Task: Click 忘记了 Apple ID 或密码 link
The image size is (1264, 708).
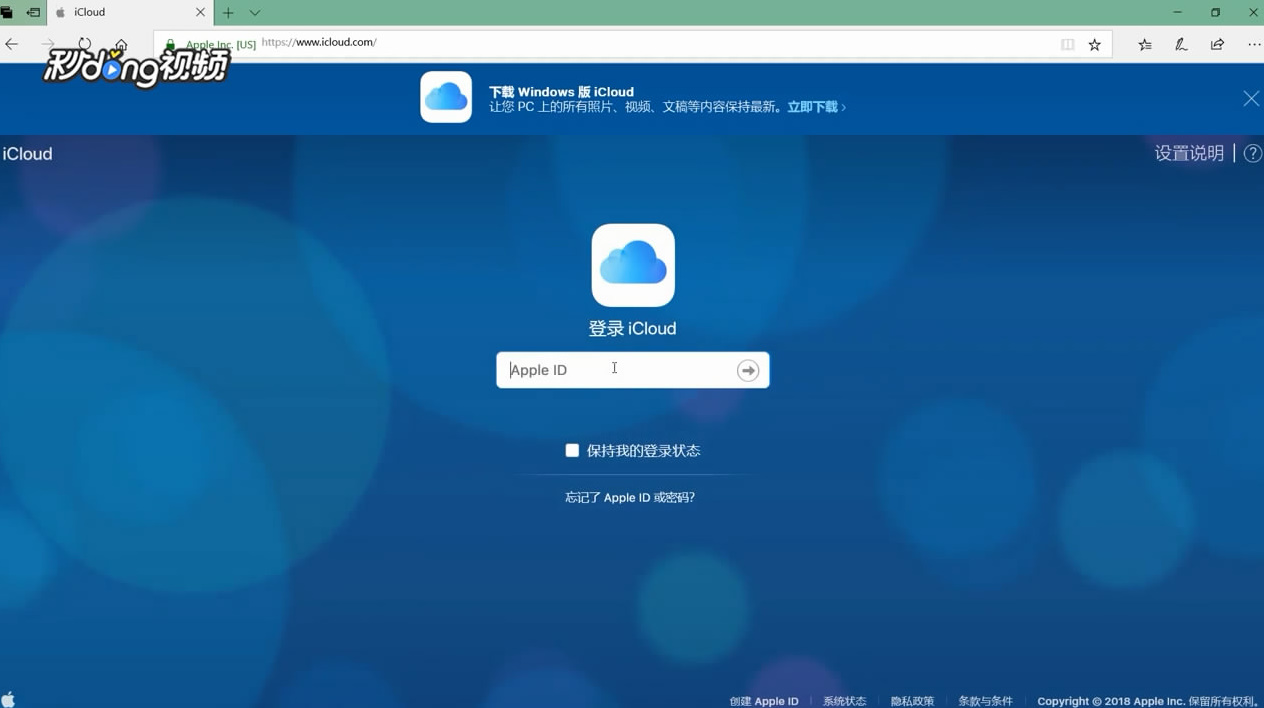Action: click(x=630, y=497)
